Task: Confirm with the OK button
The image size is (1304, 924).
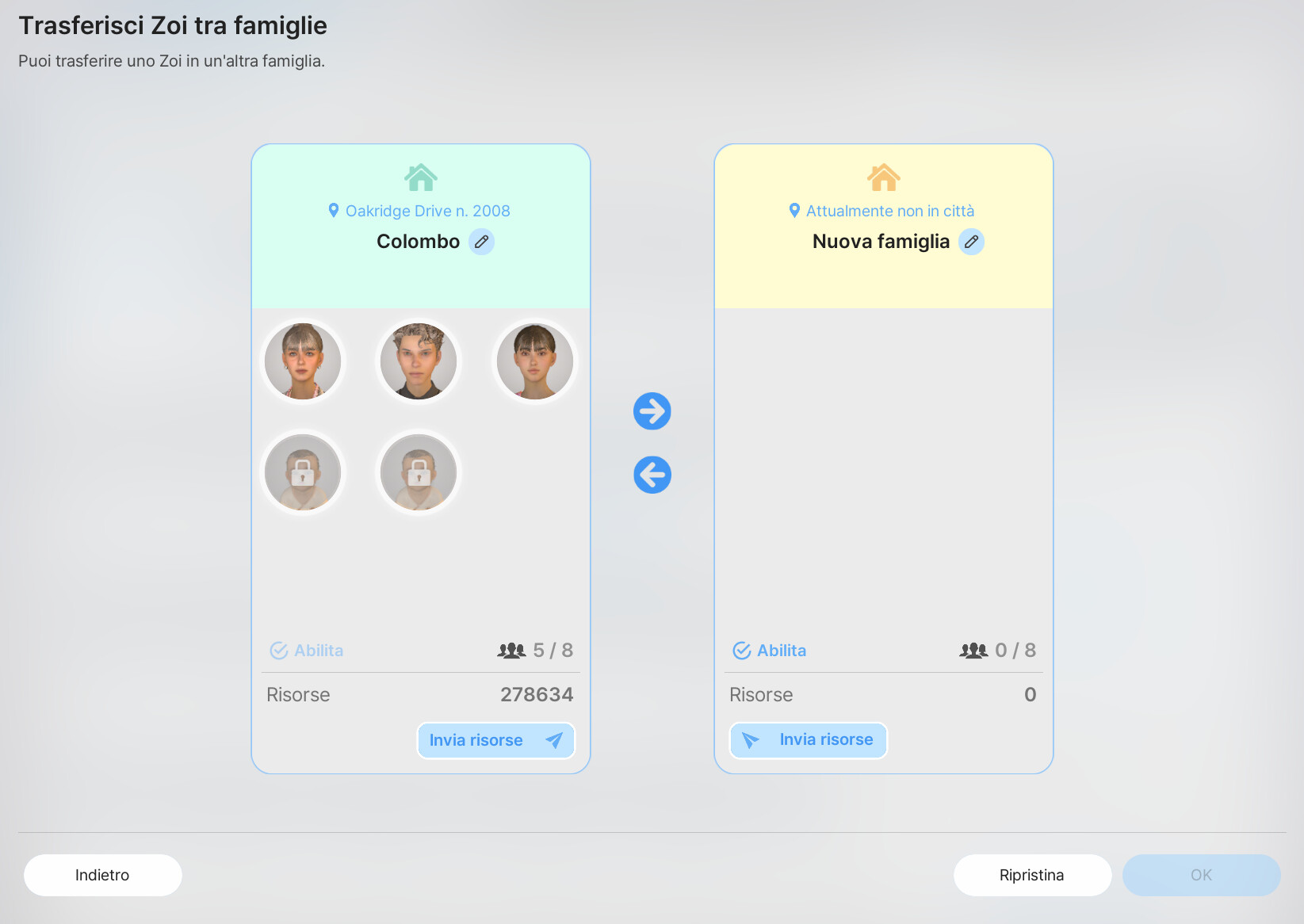Action: (x=1201, y=875)
